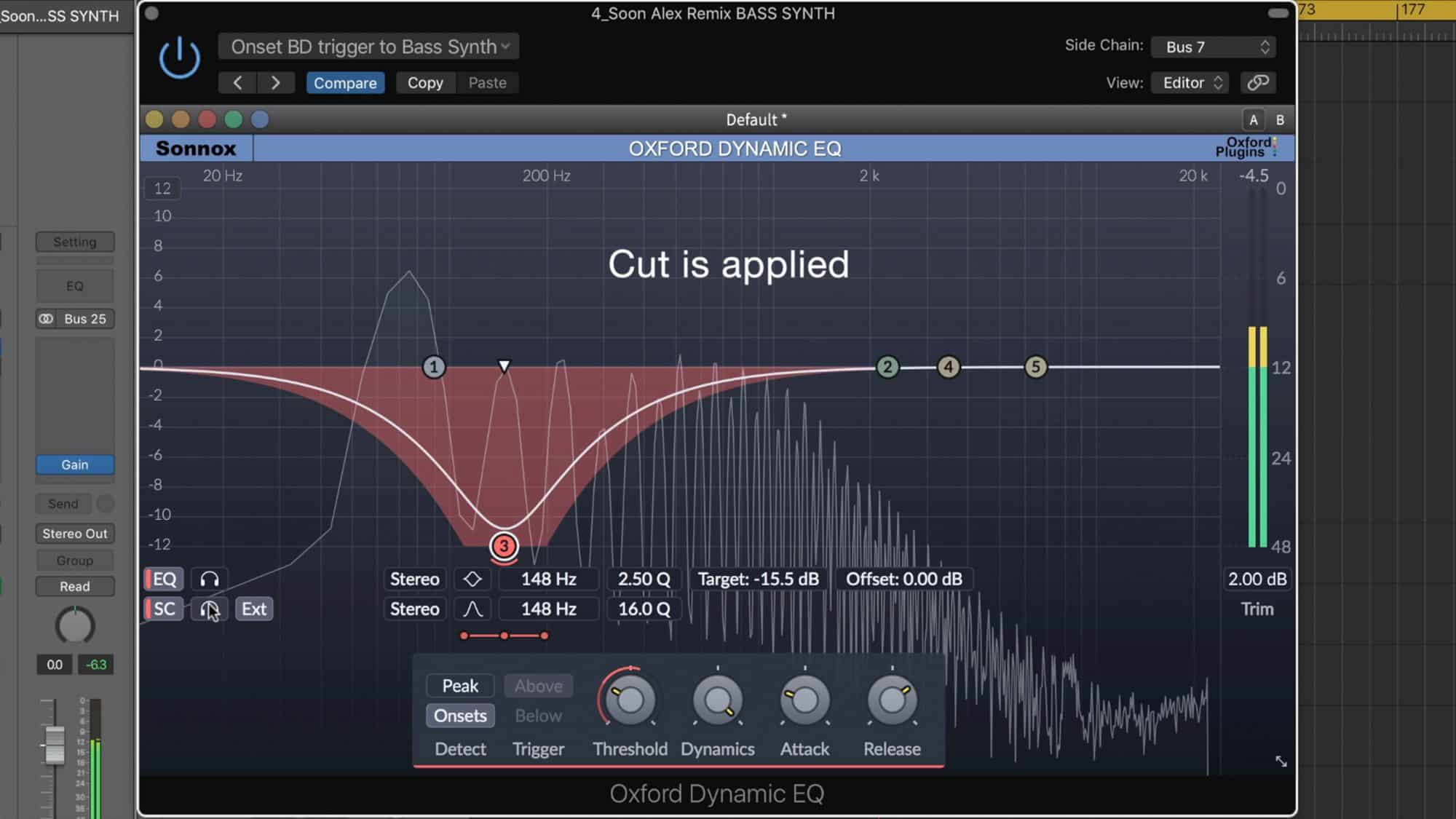Open the Side Chain Bus 7 dropdown
Screen dimensions: 1456x819
pyautogui.click(x=1213, y=47)
